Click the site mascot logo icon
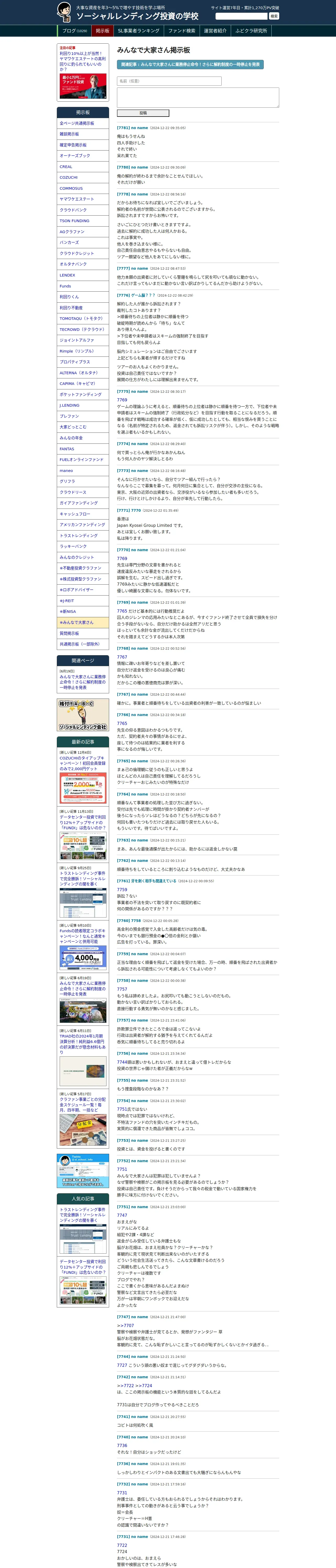Screen dimensions: 336x1568 (64, 12)
